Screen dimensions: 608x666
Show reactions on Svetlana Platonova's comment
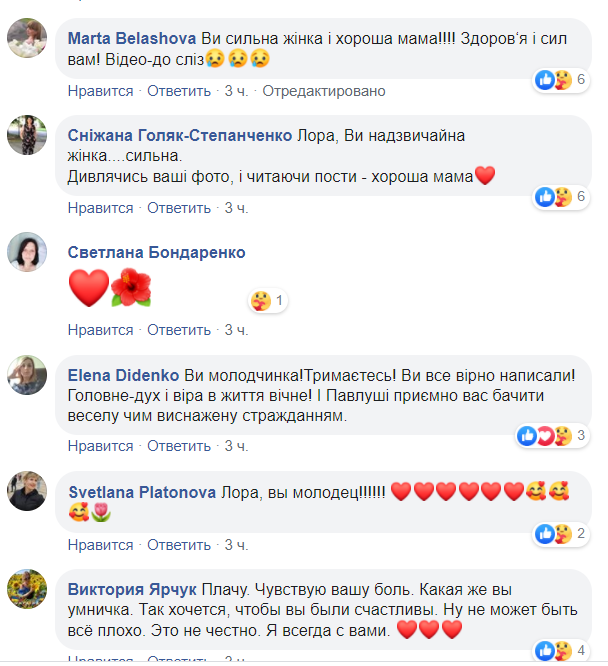click(x=561, y=533)
